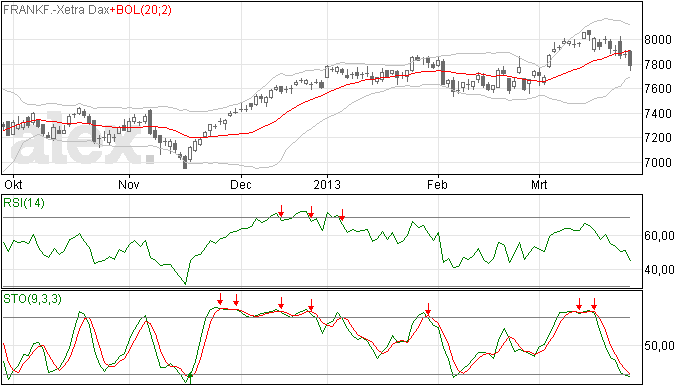Click the RSI(14) panel label

[24, 203]
